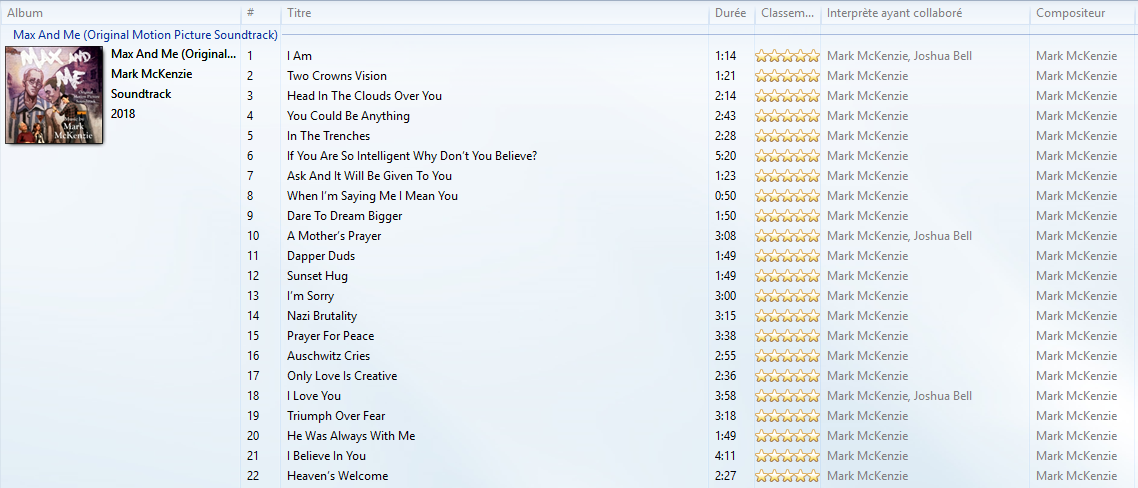
Task: Select album artist Mark McKenzie beside cover
Action: point(152,74)
